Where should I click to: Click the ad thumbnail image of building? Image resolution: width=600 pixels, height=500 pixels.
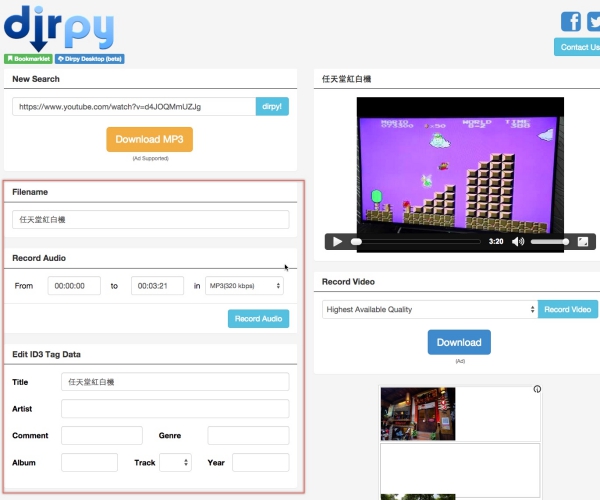click(x=418, y=414)
